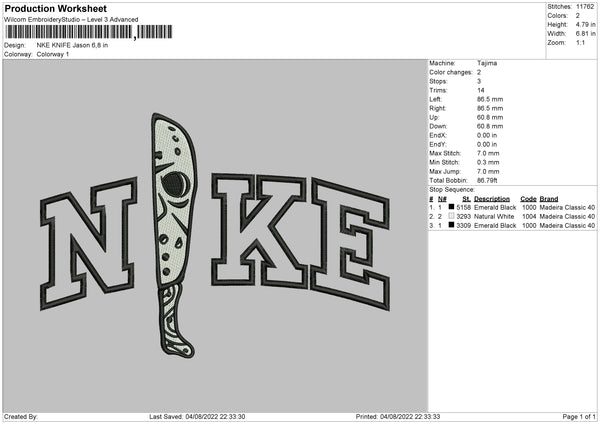Click the 'Created By:' footer label
The image size is (600, 424).
click(x=21, y=417)
